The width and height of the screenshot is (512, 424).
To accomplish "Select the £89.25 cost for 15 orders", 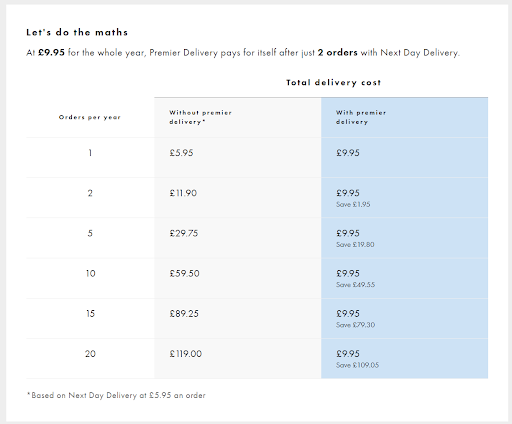I will click(184, 313).
